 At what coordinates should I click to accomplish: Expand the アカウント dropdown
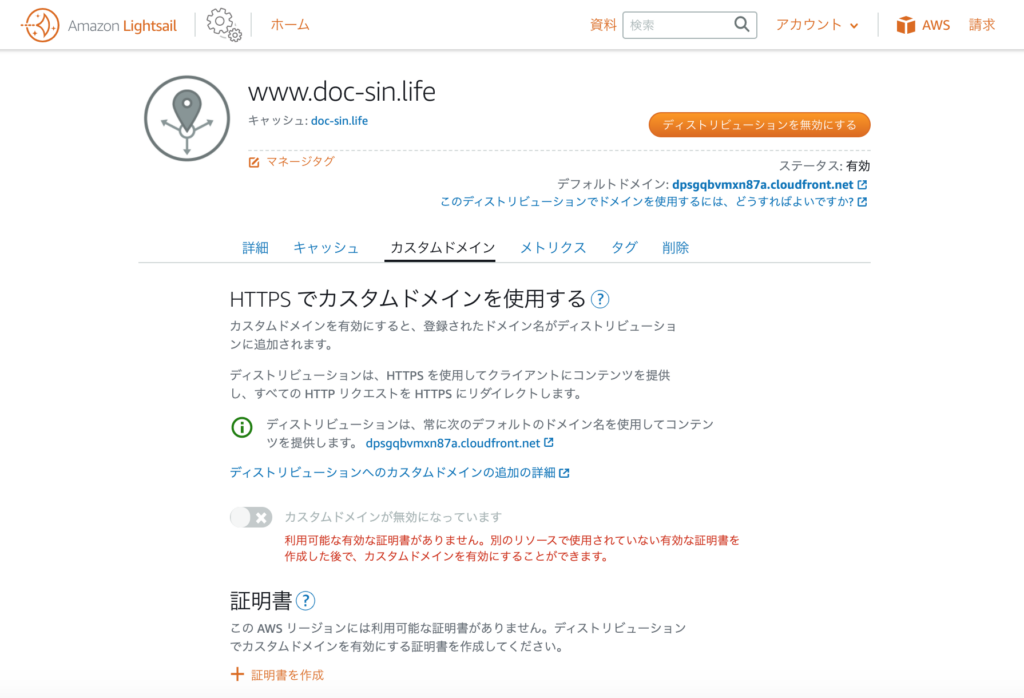(x=817, y=25)
